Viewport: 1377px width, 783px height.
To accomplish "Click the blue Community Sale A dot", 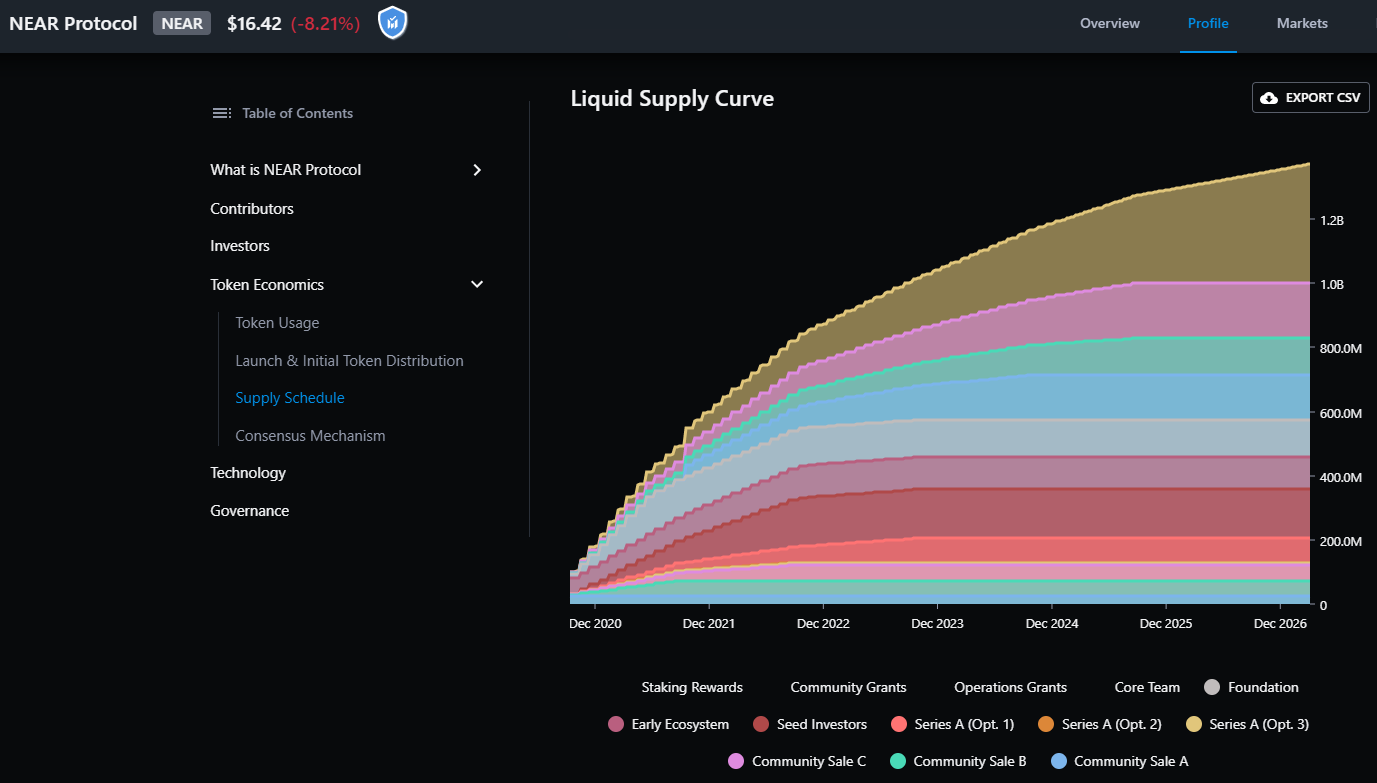I will pos(1058,761).
